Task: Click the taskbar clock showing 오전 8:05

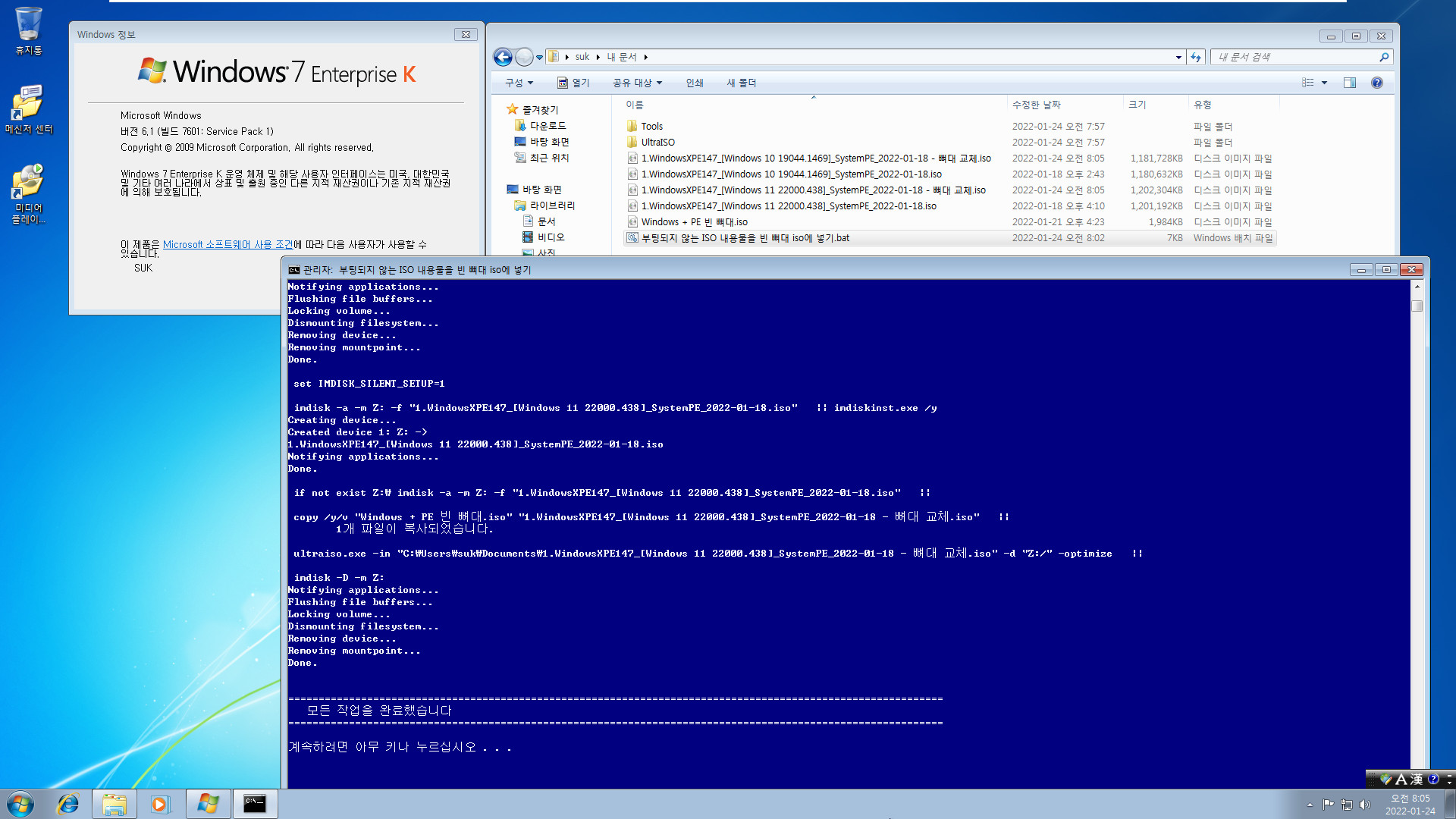Action: (1410, 805)
